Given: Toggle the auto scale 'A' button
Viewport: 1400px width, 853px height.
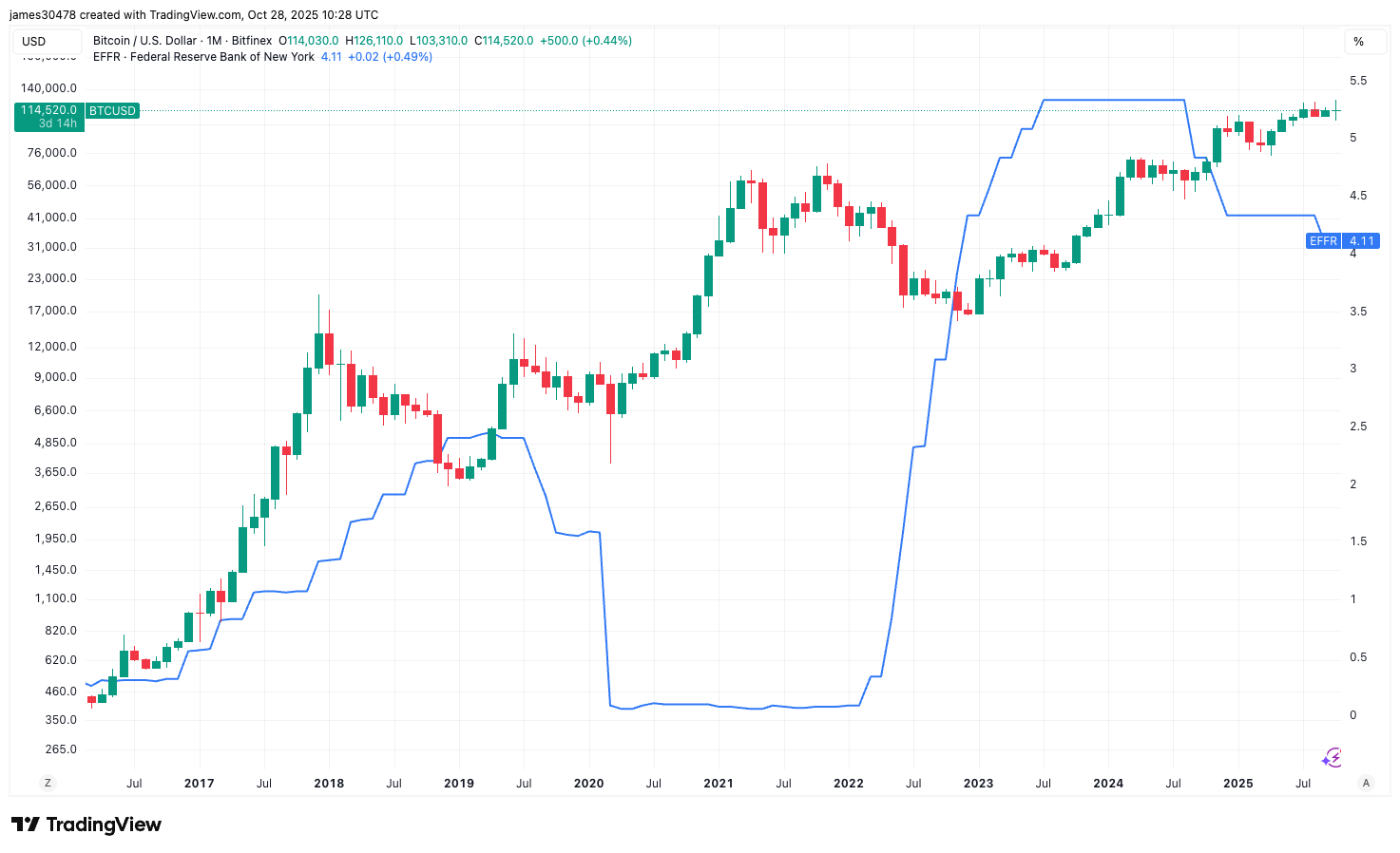Looking at the screenshot, I should [1367, 783].
